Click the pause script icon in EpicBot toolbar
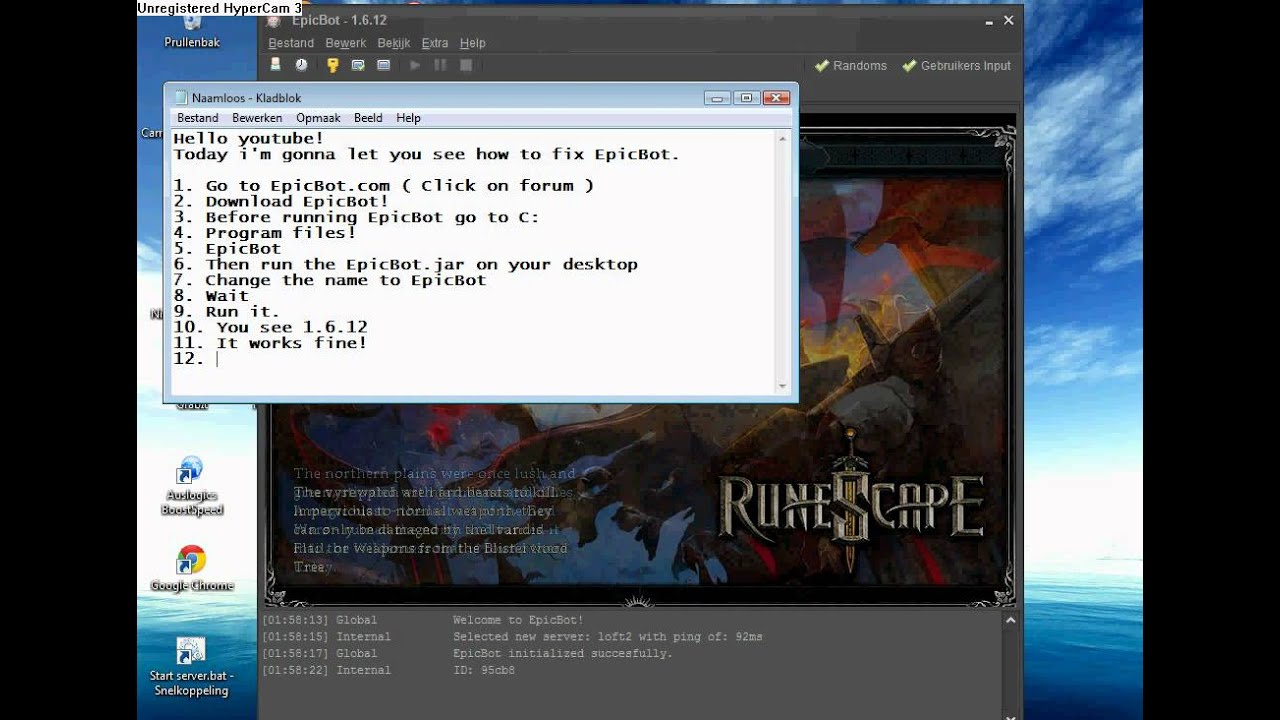The width and height of the screenshot is (1280, 720). coord(440,65)
